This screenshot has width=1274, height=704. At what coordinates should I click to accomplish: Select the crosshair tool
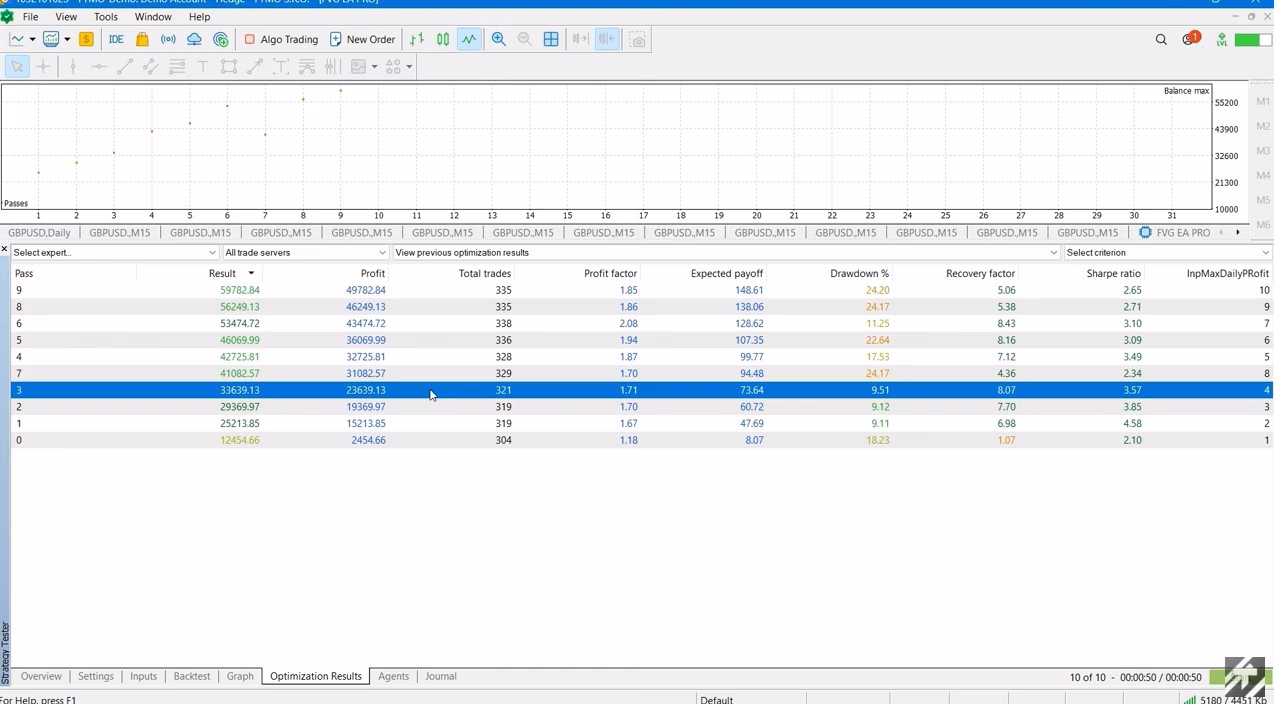(43, 66)
